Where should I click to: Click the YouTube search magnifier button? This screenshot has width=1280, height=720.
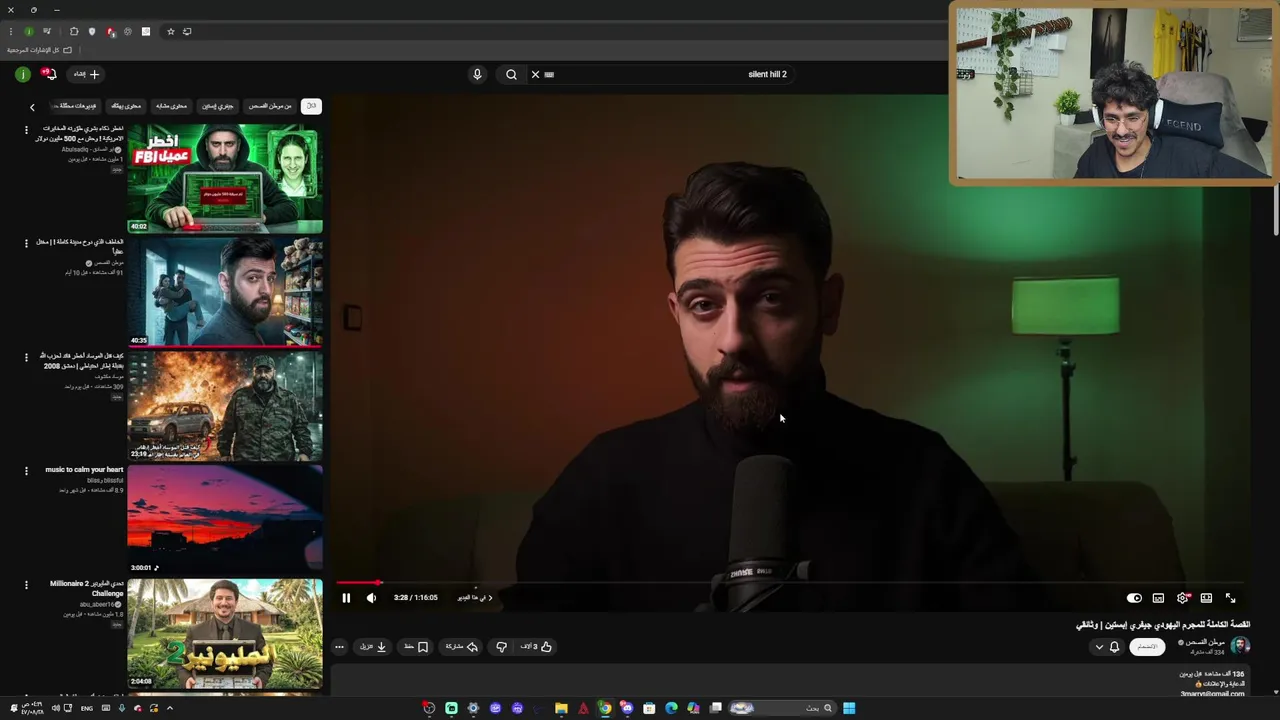pyautogui.click(x=511, y=74)
